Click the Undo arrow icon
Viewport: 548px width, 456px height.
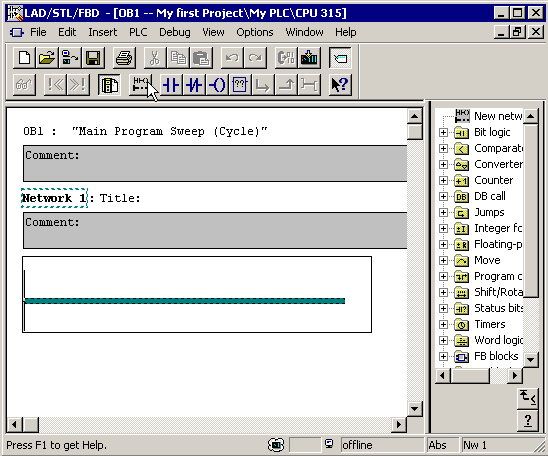click(x=232, y=58)
